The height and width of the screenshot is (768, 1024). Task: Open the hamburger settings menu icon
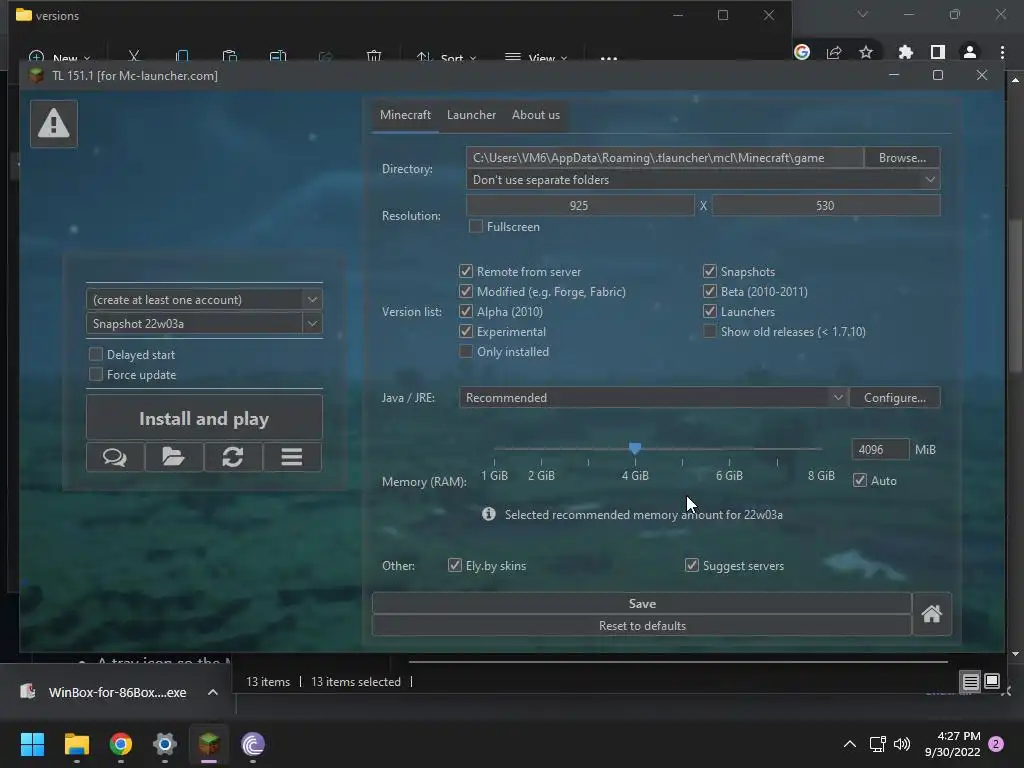point(292,457)
